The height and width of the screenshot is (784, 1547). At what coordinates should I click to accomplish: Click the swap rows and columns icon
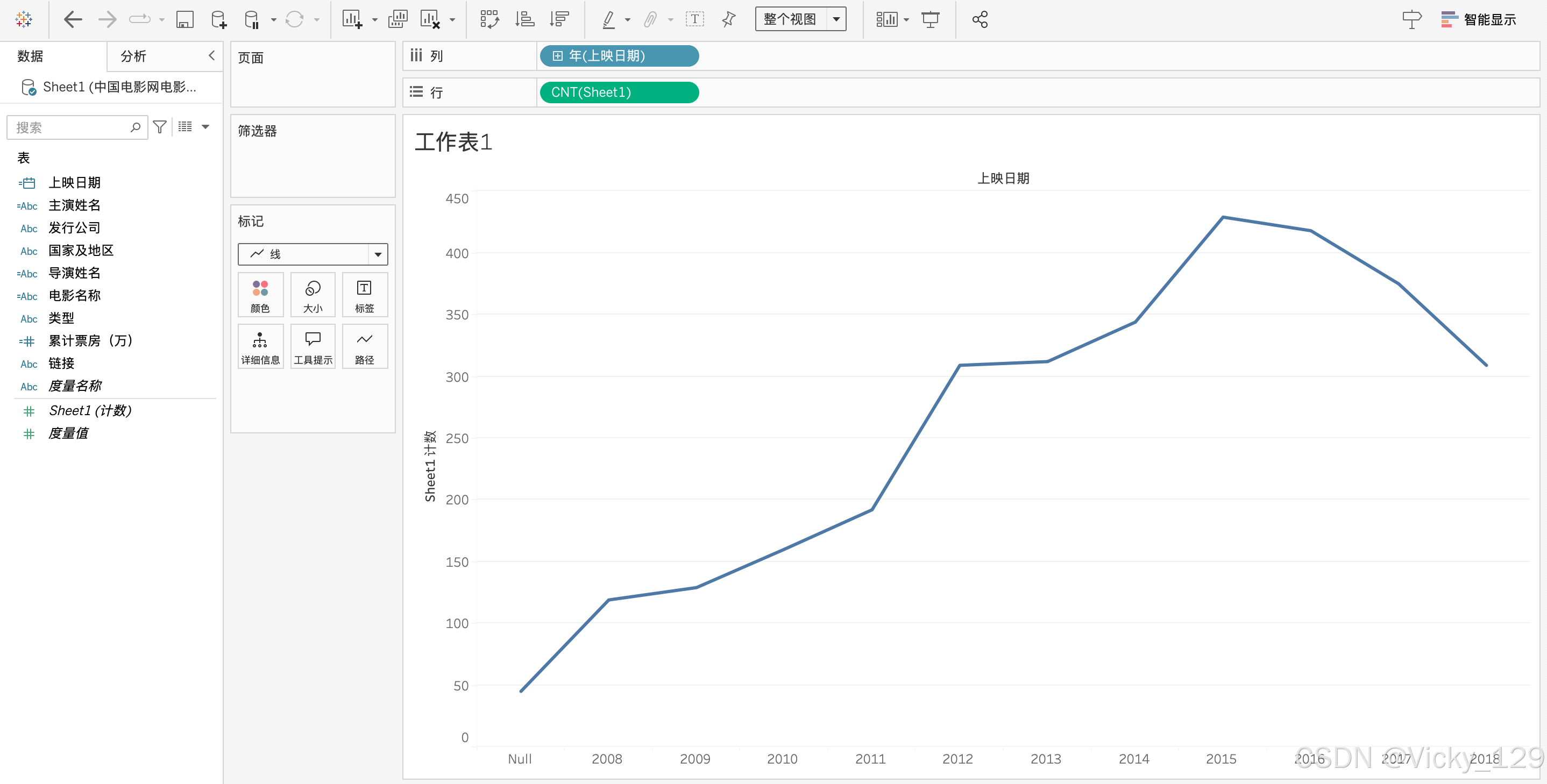coord(489,20)
